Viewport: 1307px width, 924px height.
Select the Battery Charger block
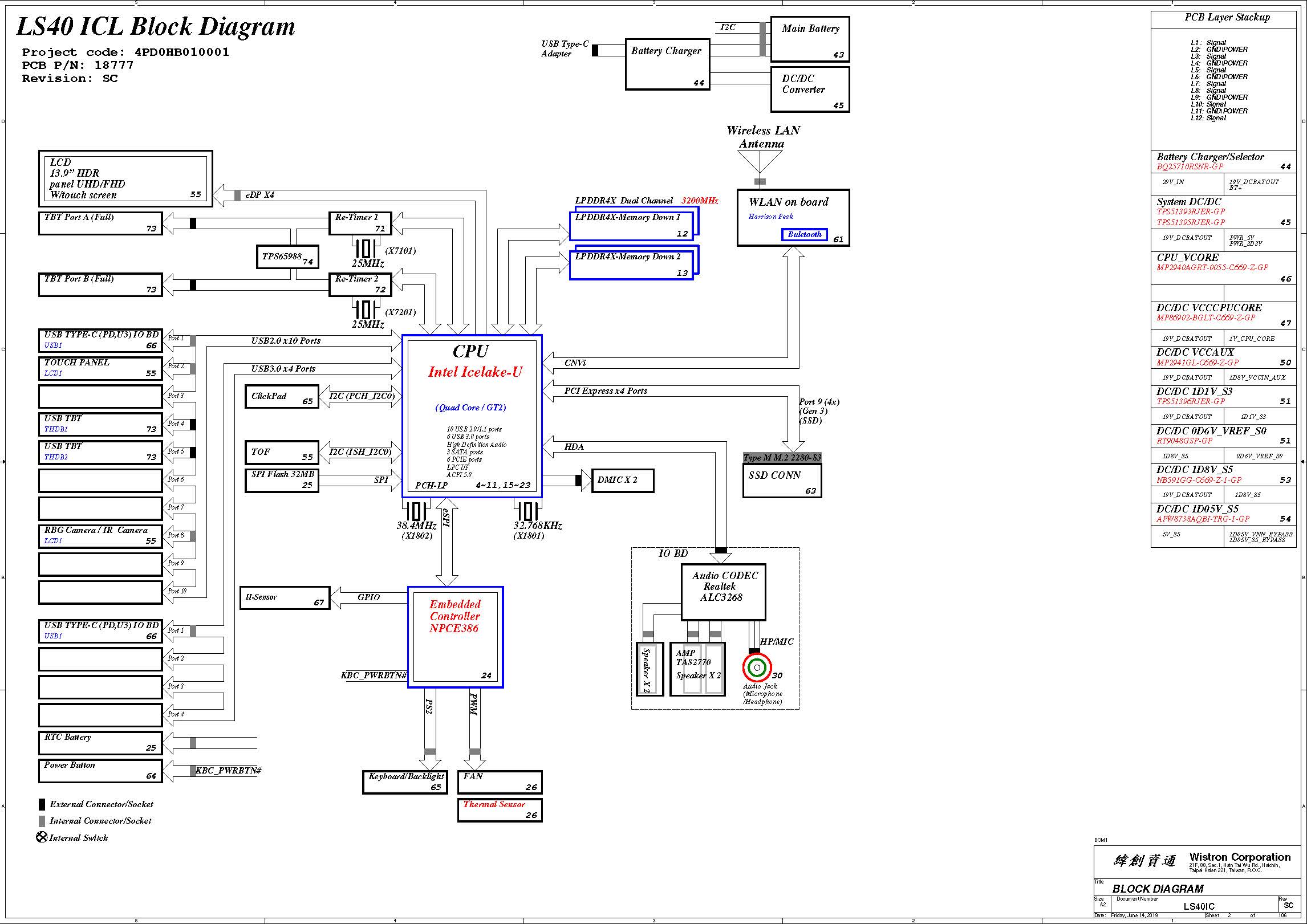(668, 64)
